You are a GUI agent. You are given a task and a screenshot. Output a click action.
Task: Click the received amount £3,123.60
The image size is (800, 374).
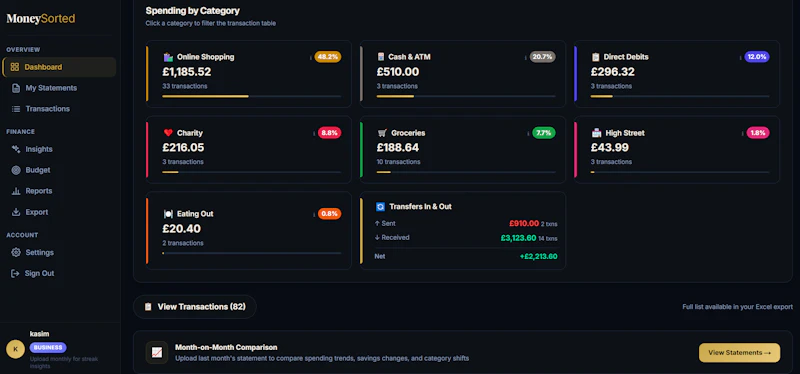pos(518,238)
